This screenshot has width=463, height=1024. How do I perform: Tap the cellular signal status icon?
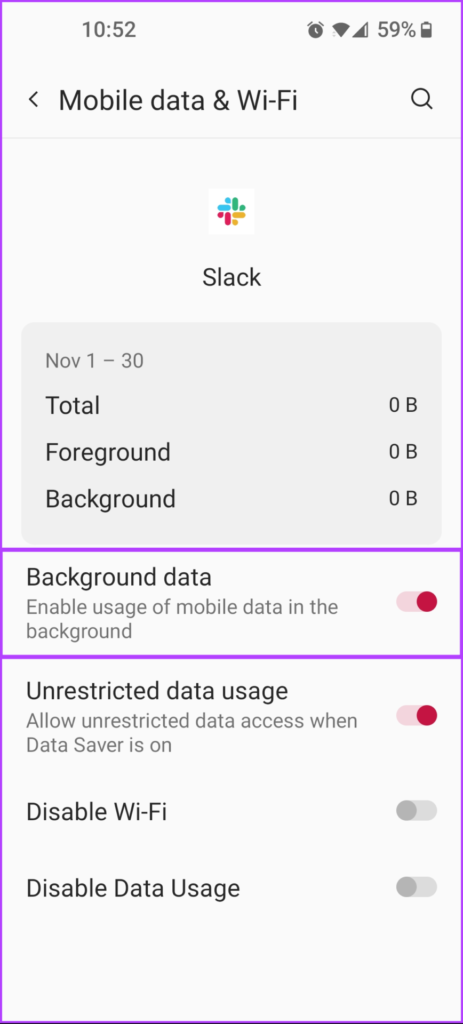pos(360,30)
